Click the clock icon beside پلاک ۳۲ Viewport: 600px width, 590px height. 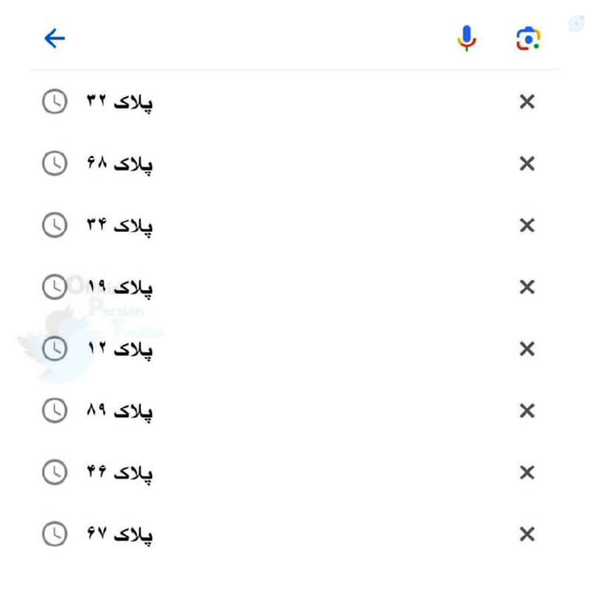(54, 102)
